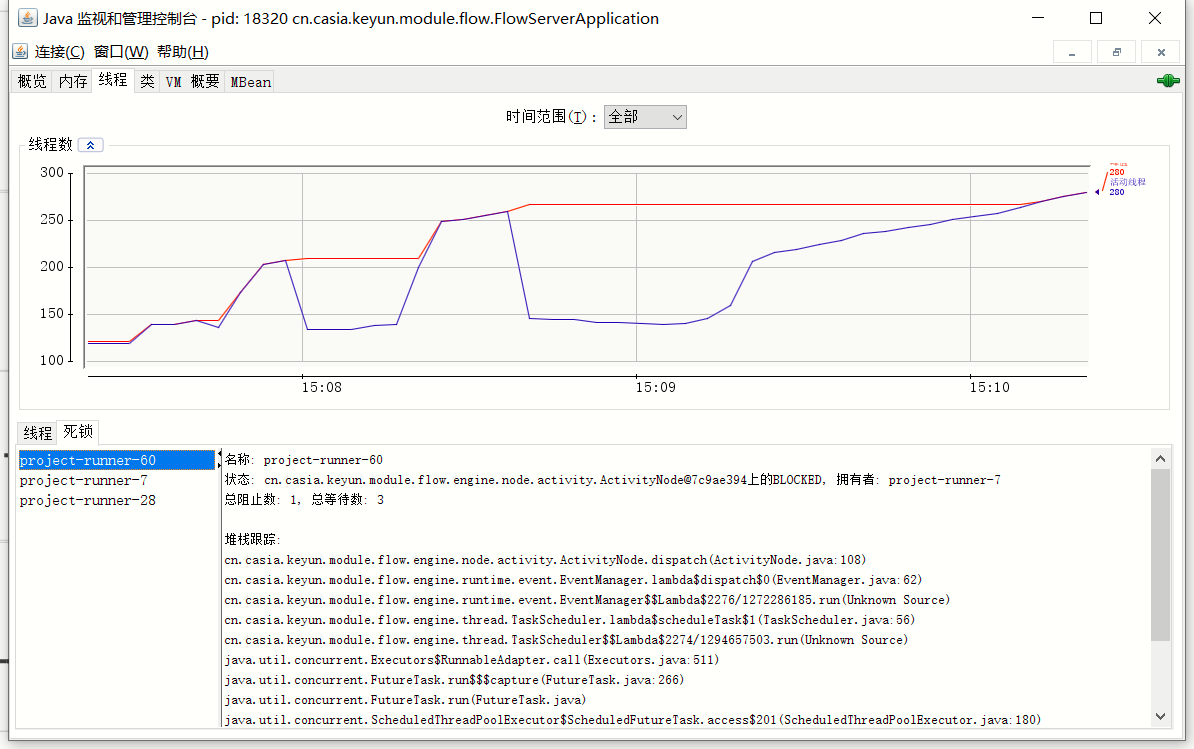This screenshot has width=1194, height=749.
Task: Minimize the inner JConsole frame
Action: point(1072,52)
